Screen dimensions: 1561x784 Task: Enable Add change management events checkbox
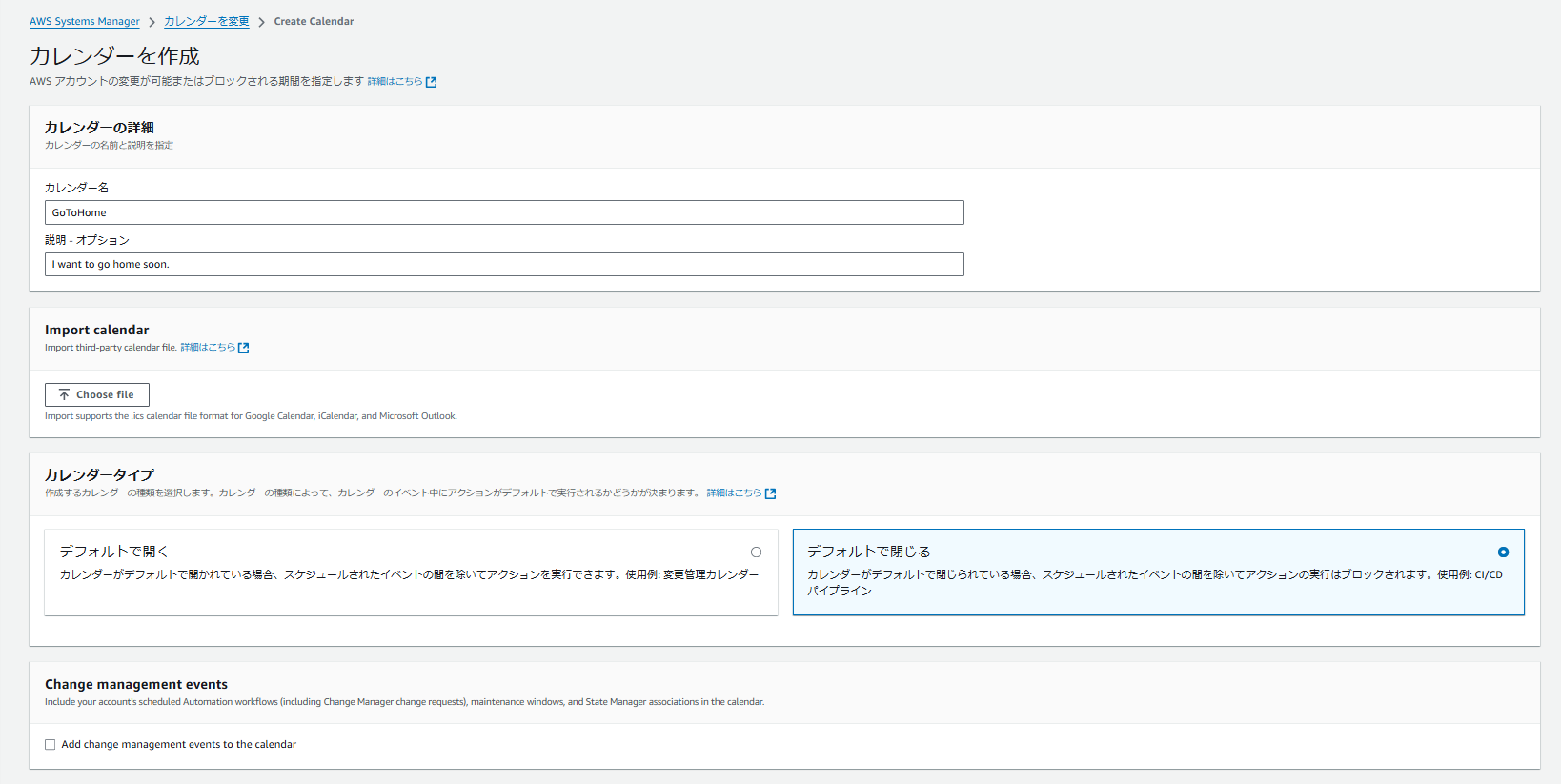(51, 745)
